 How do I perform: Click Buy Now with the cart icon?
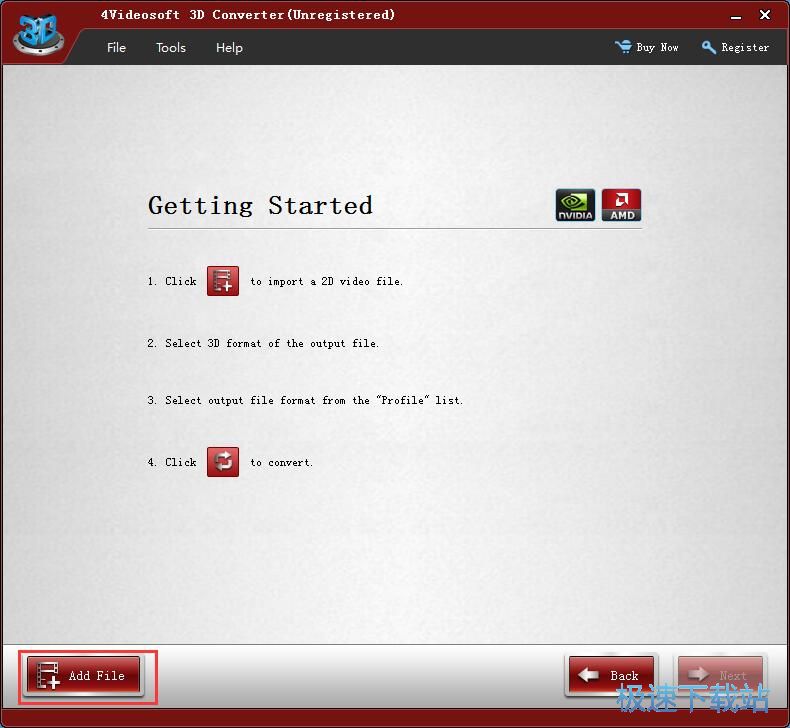[x=646, y=47]
